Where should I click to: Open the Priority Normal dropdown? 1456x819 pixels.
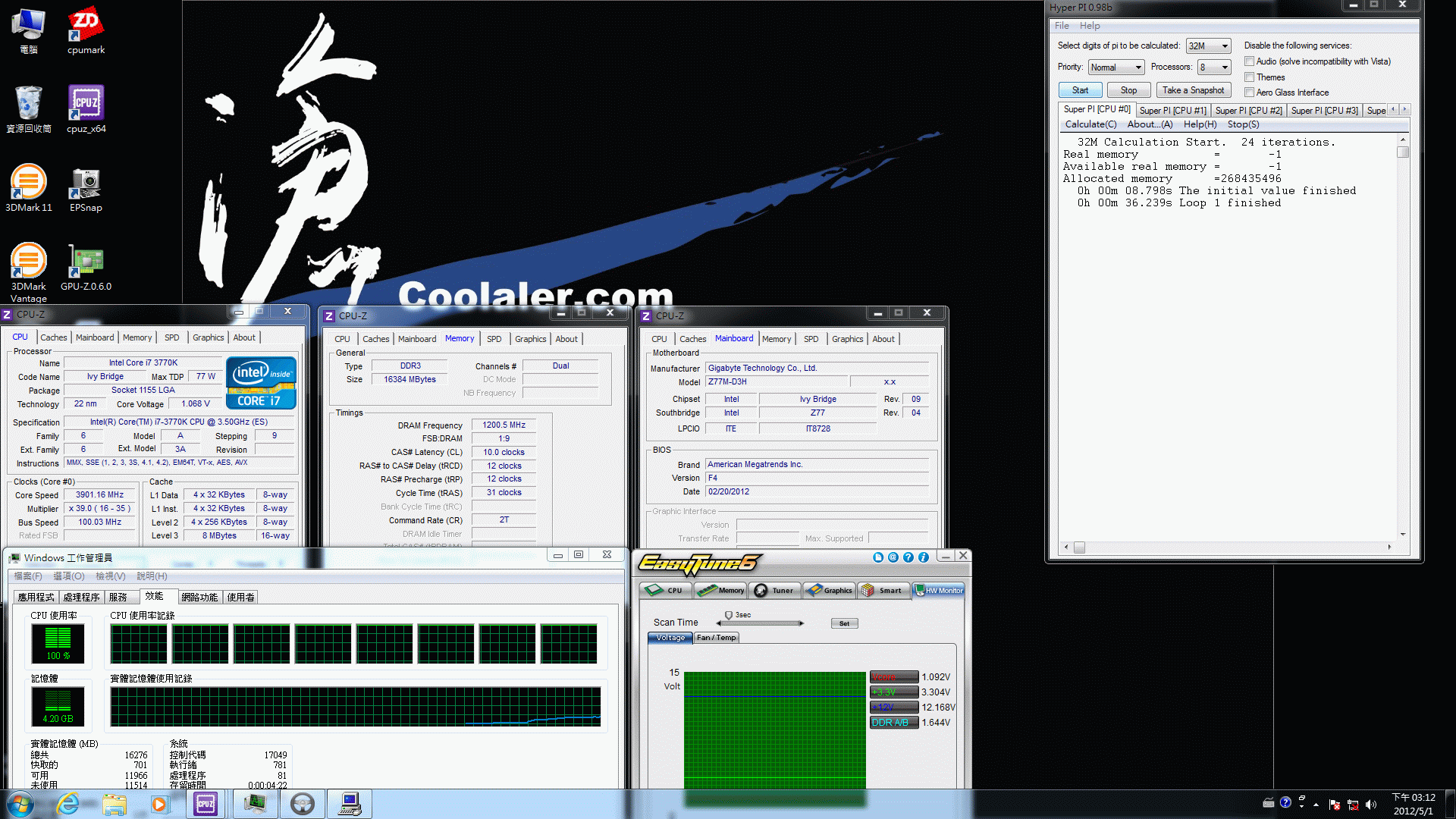(x=1116, y=67)
